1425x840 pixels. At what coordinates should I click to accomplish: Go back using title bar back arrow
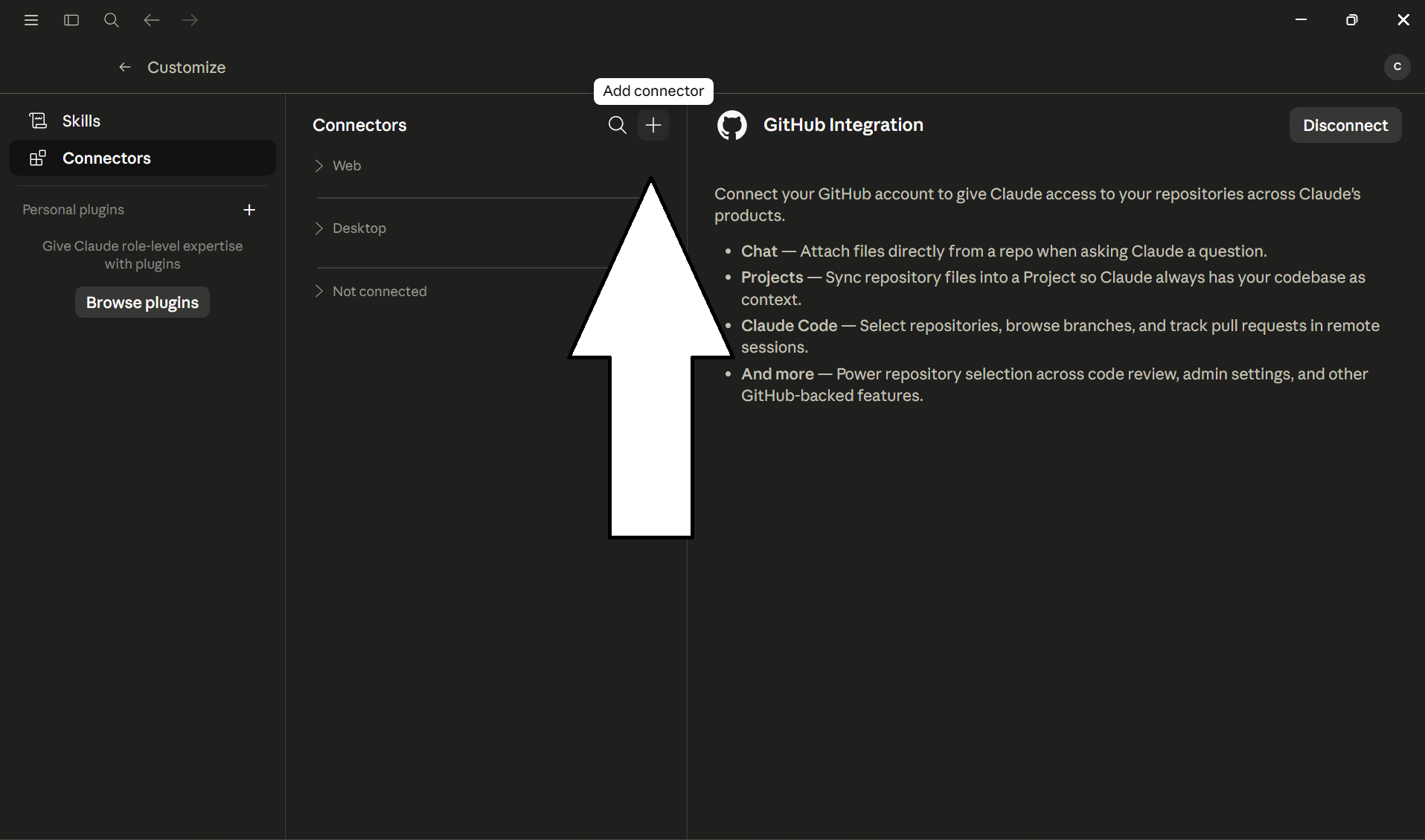pyautogui.click(x=151, y=20)
